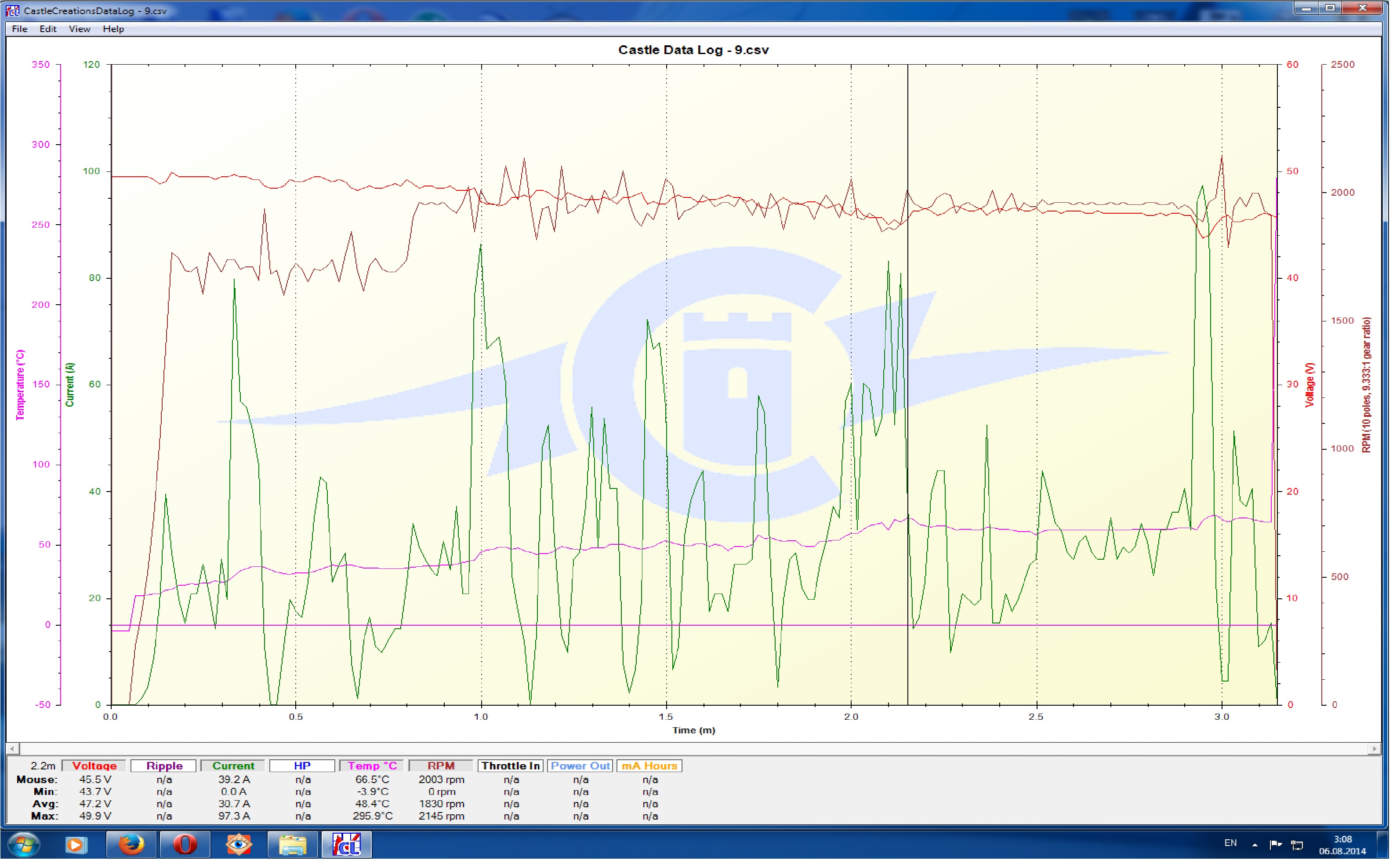Click the Action Center flag icon
This screenshot has width=1400, height=860.
pyautogui.click(x=1276, y=844)
